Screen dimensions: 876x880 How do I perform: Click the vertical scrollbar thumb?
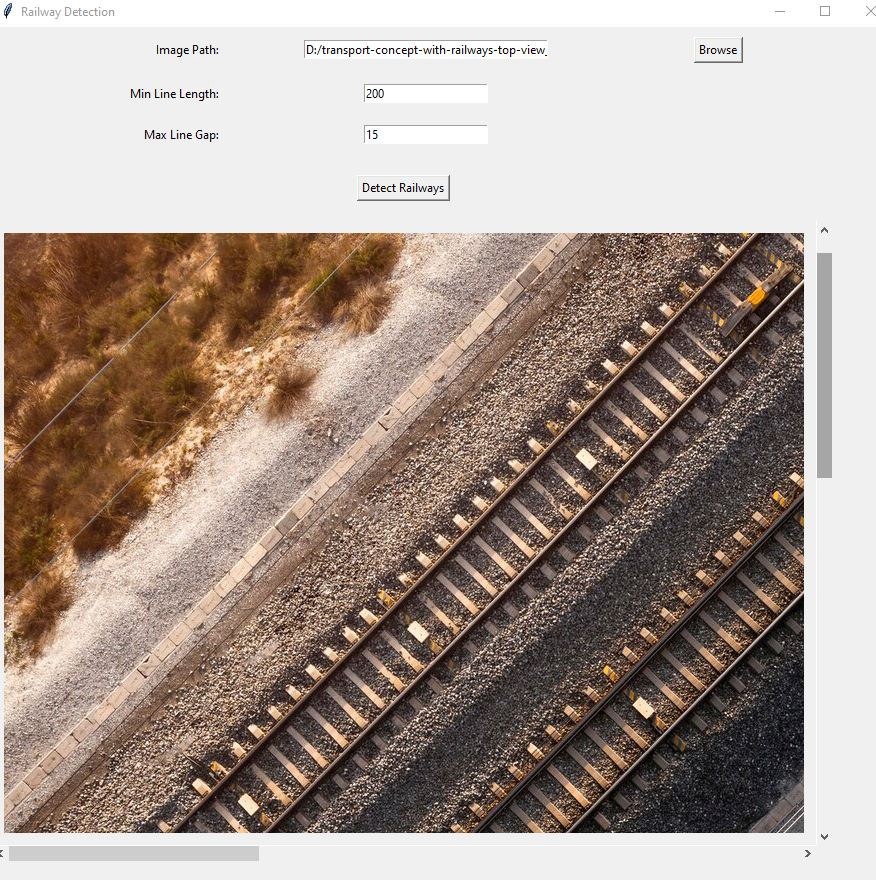click(824, 365)
